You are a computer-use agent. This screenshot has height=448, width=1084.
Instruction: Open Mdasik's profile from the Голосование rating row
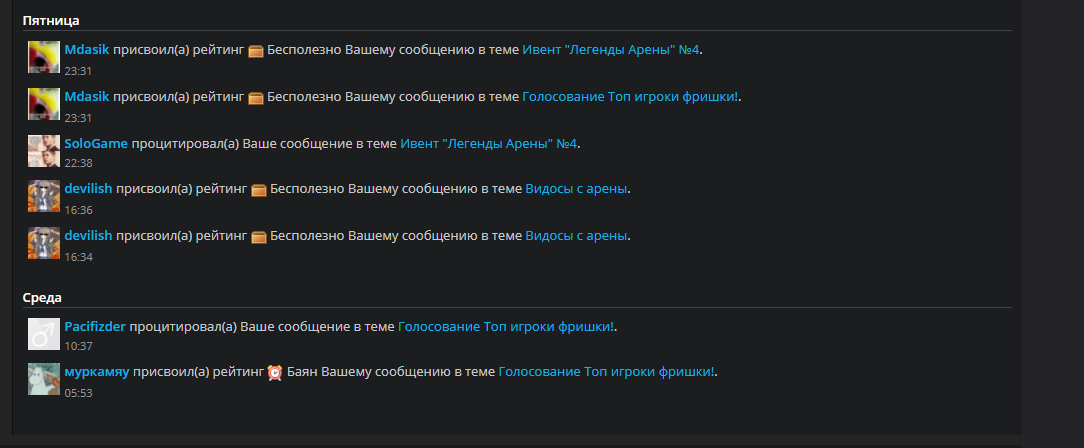point(86,97)
